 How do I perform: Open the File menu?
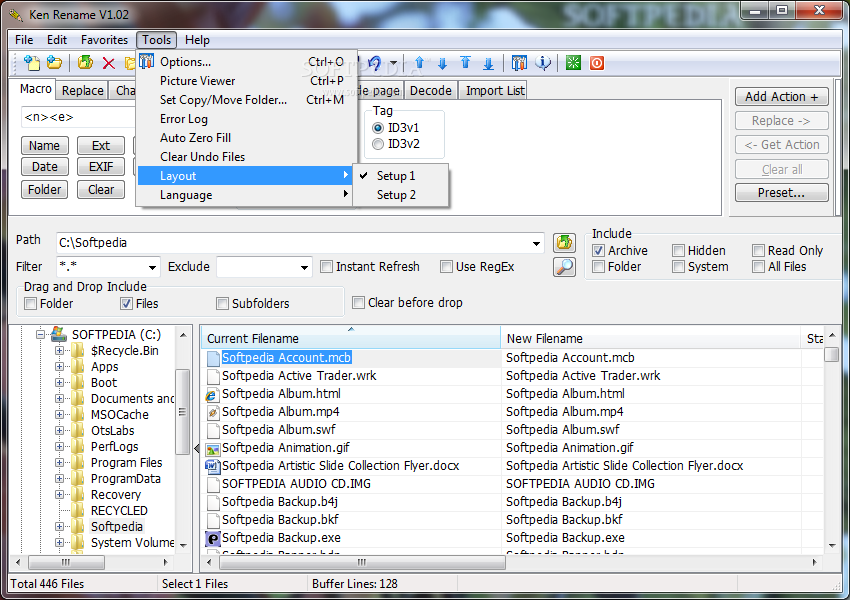(24, 40)
